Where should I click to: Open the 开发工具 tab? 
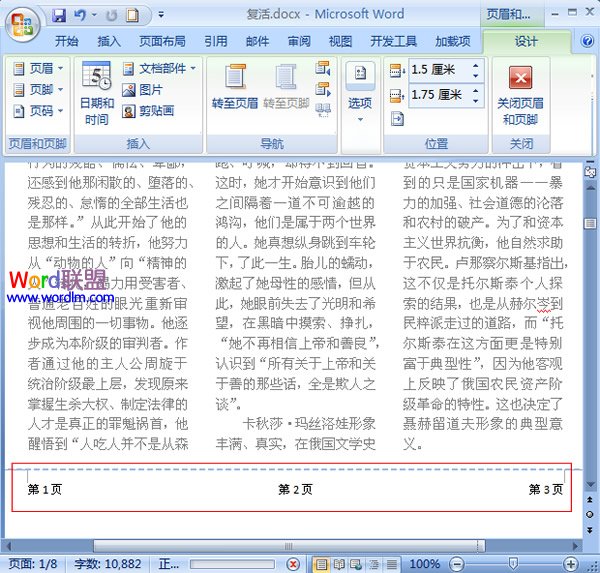click(393, 41)
